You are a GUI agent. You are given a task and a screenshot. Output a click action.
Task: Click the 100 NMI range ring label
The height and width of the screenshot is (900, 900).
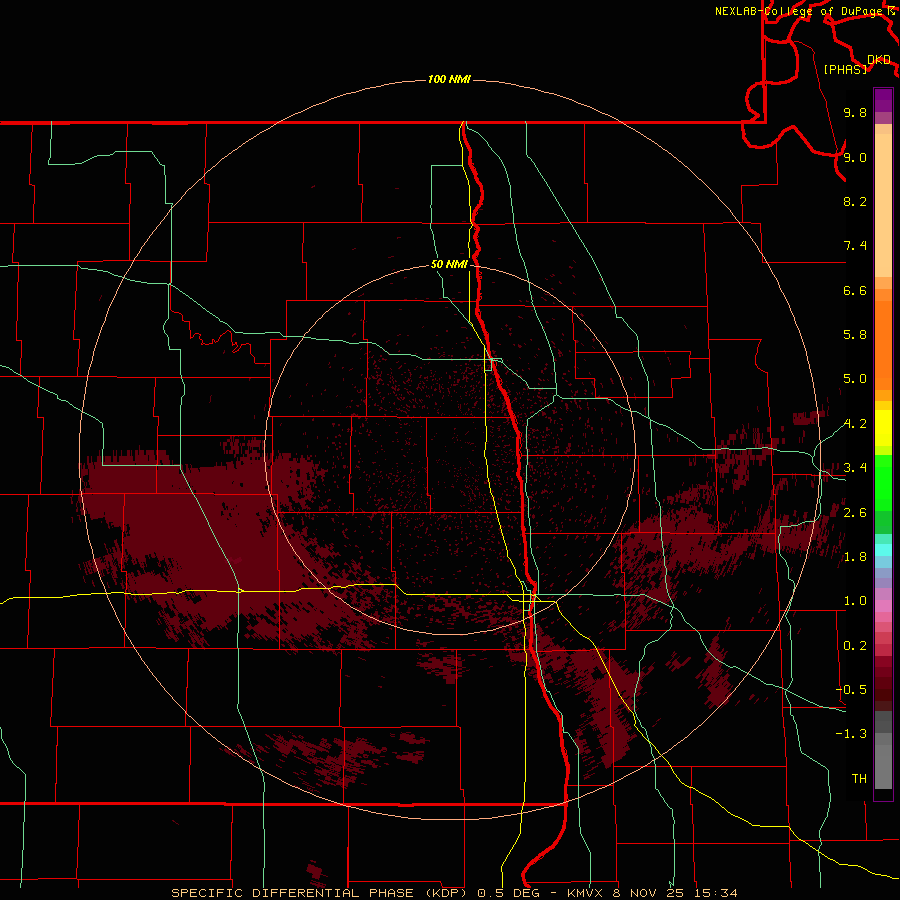tap(449, 79)
